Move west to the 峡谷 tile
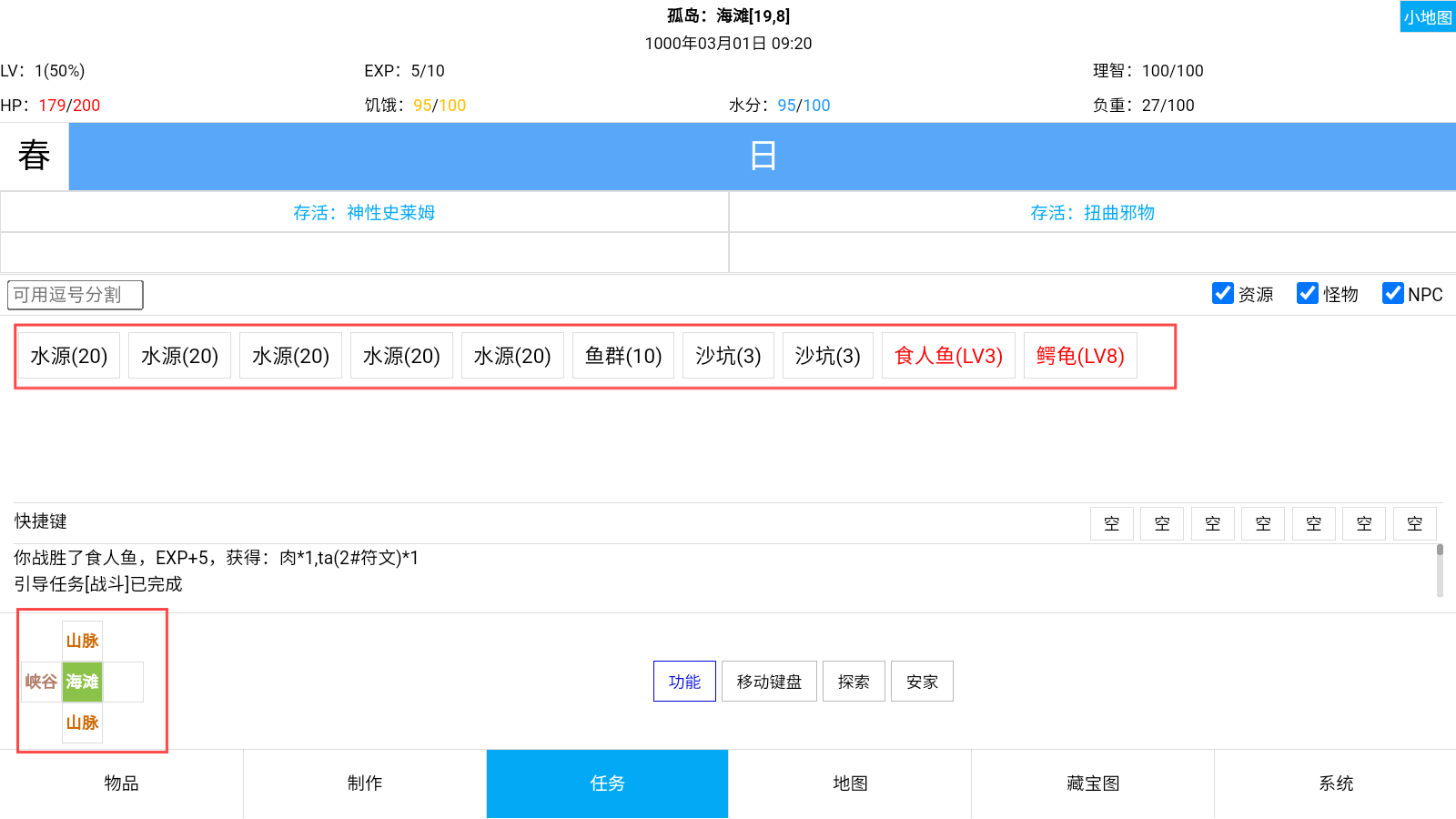 pos(41,682)
